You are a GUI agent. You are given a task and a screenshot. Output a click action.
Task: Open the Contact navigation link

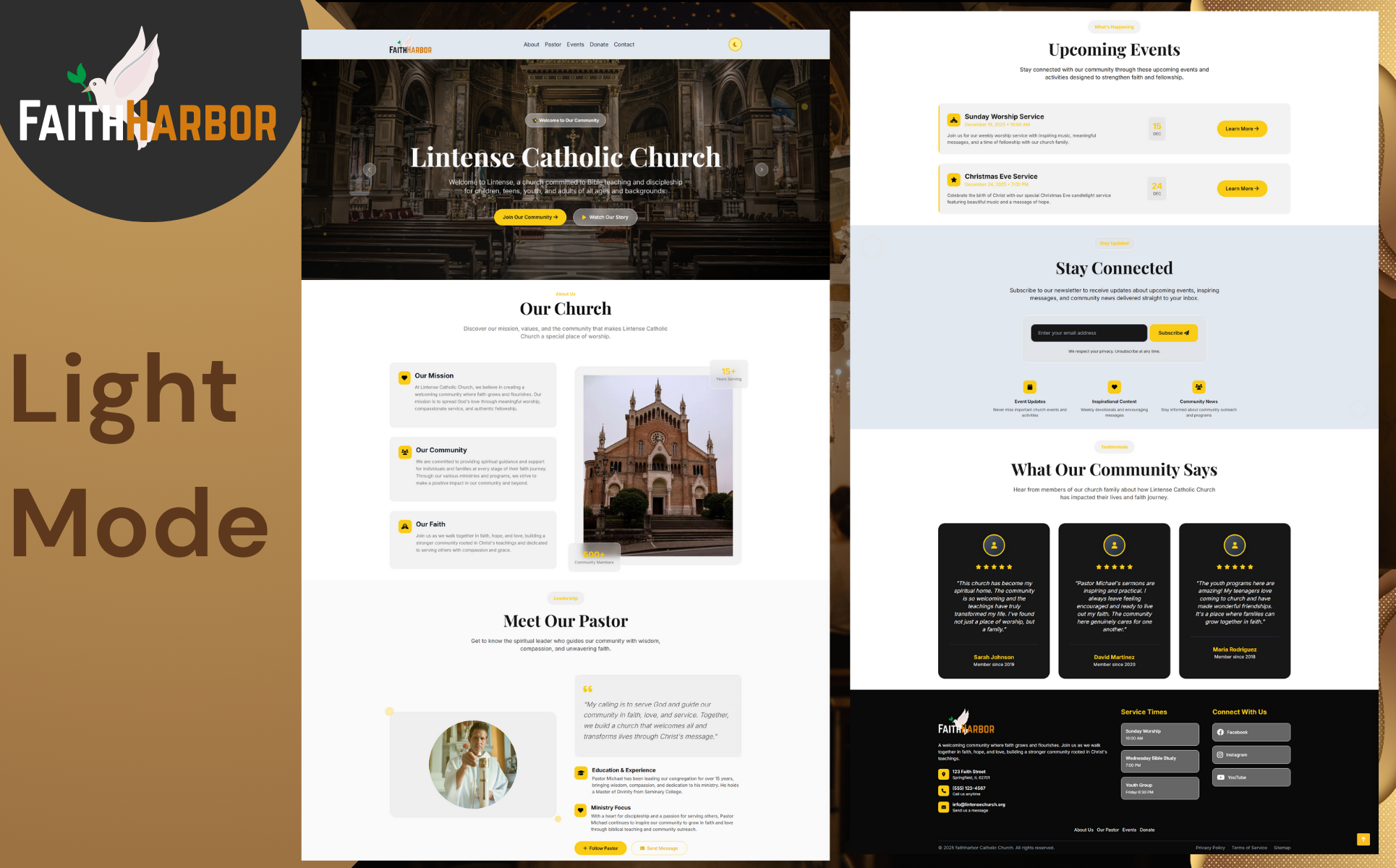click(623, 45)
